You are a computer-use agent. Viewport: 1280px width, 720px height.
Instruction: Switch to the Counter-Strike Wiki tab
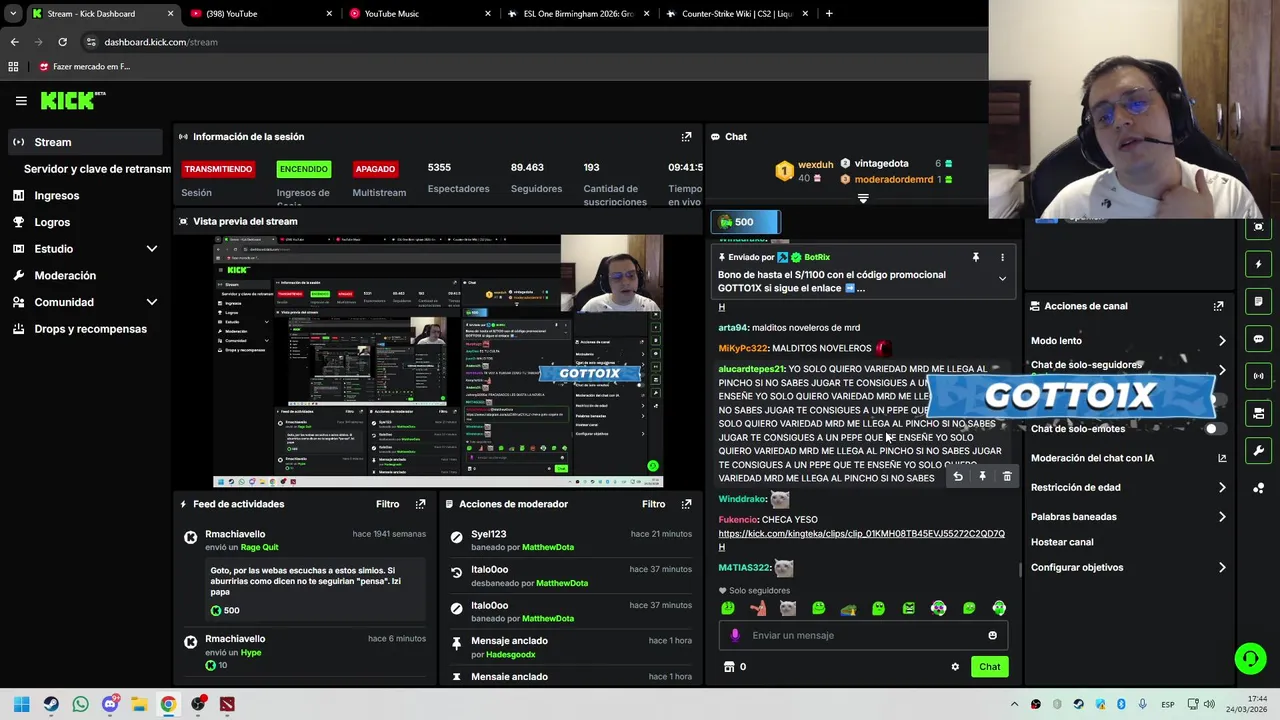(737, 14)
